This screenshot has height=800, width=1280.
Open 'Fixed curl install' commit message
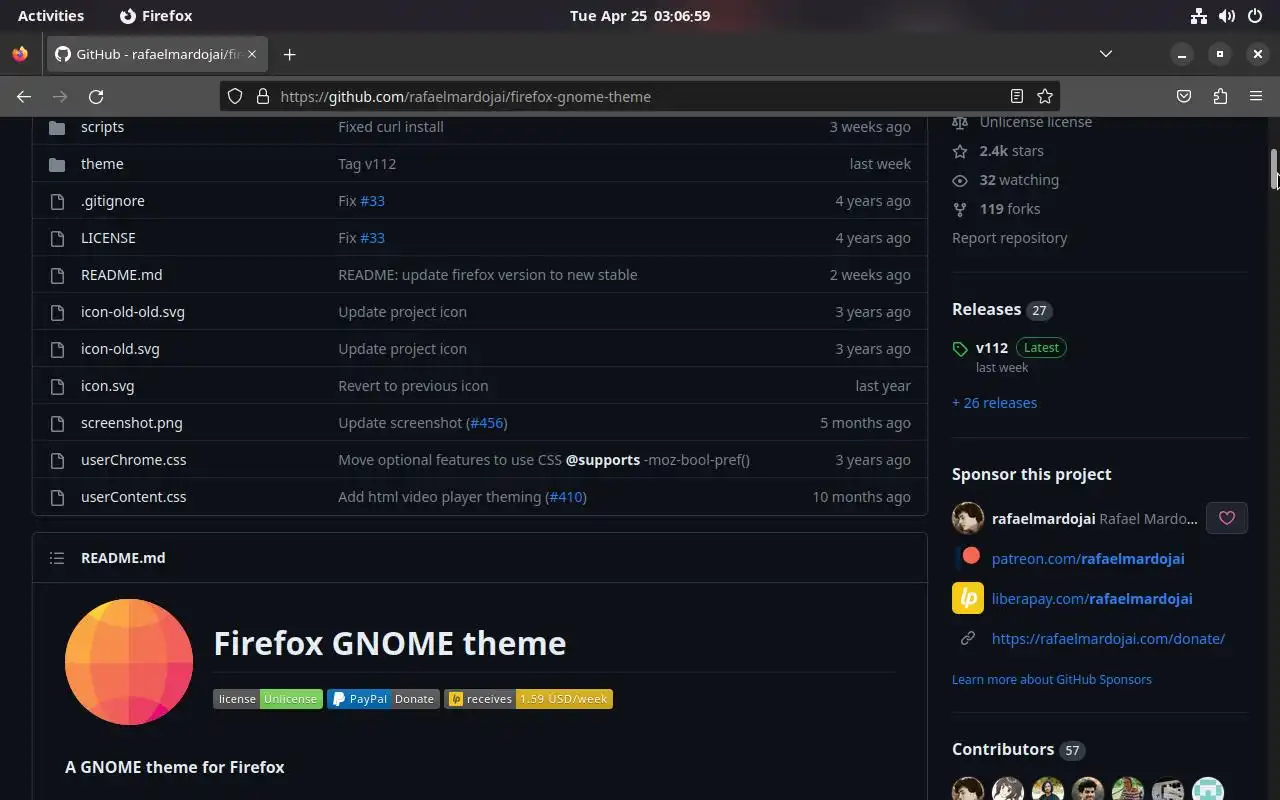[x=391, y=127]
